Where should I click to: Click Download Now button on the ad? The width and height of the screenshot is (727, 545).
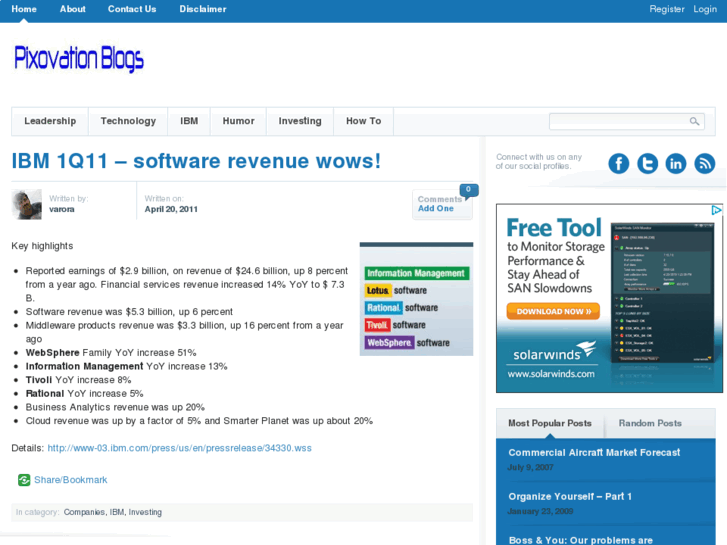click(x=554, y=311)
